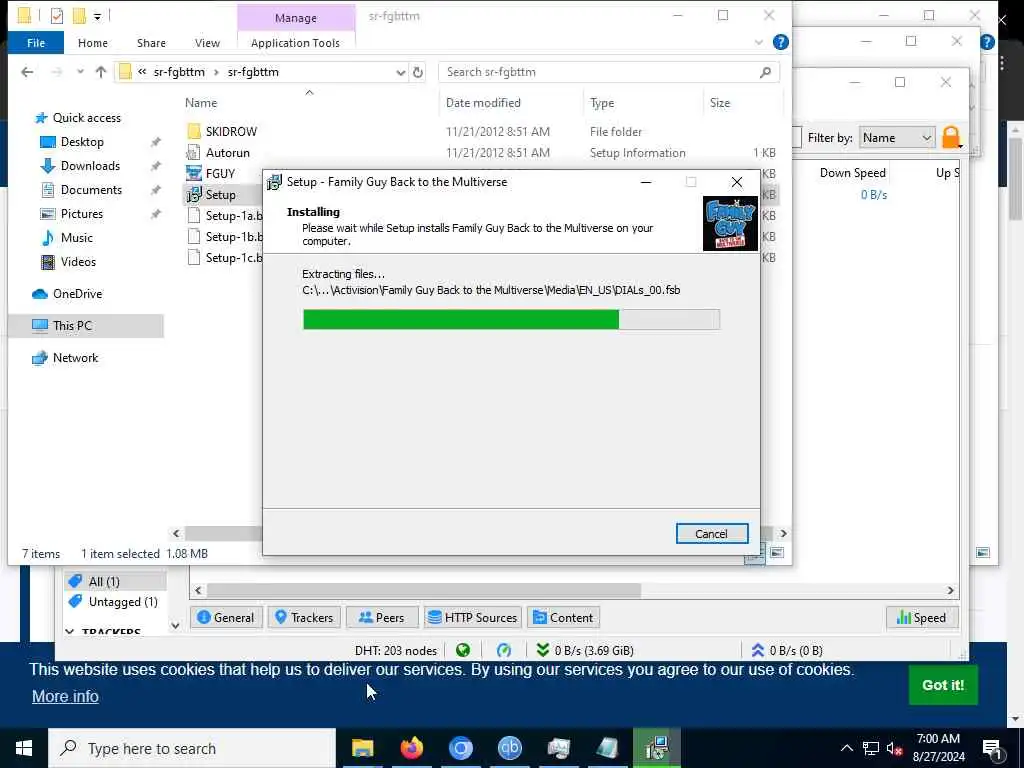Screen dimensions: 1024x768
Task: Select Untagged (1) filter in qBittorrent
Action: point(114,601)
